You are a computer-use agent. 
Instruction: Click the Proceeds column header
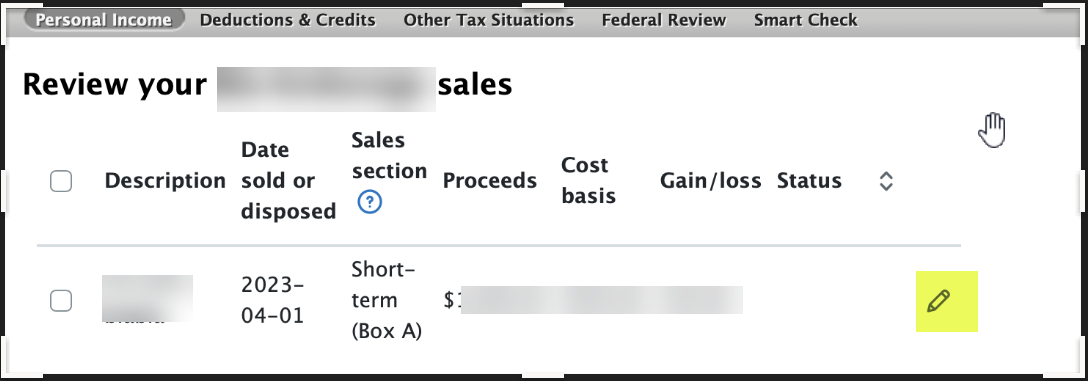[490, 181]
